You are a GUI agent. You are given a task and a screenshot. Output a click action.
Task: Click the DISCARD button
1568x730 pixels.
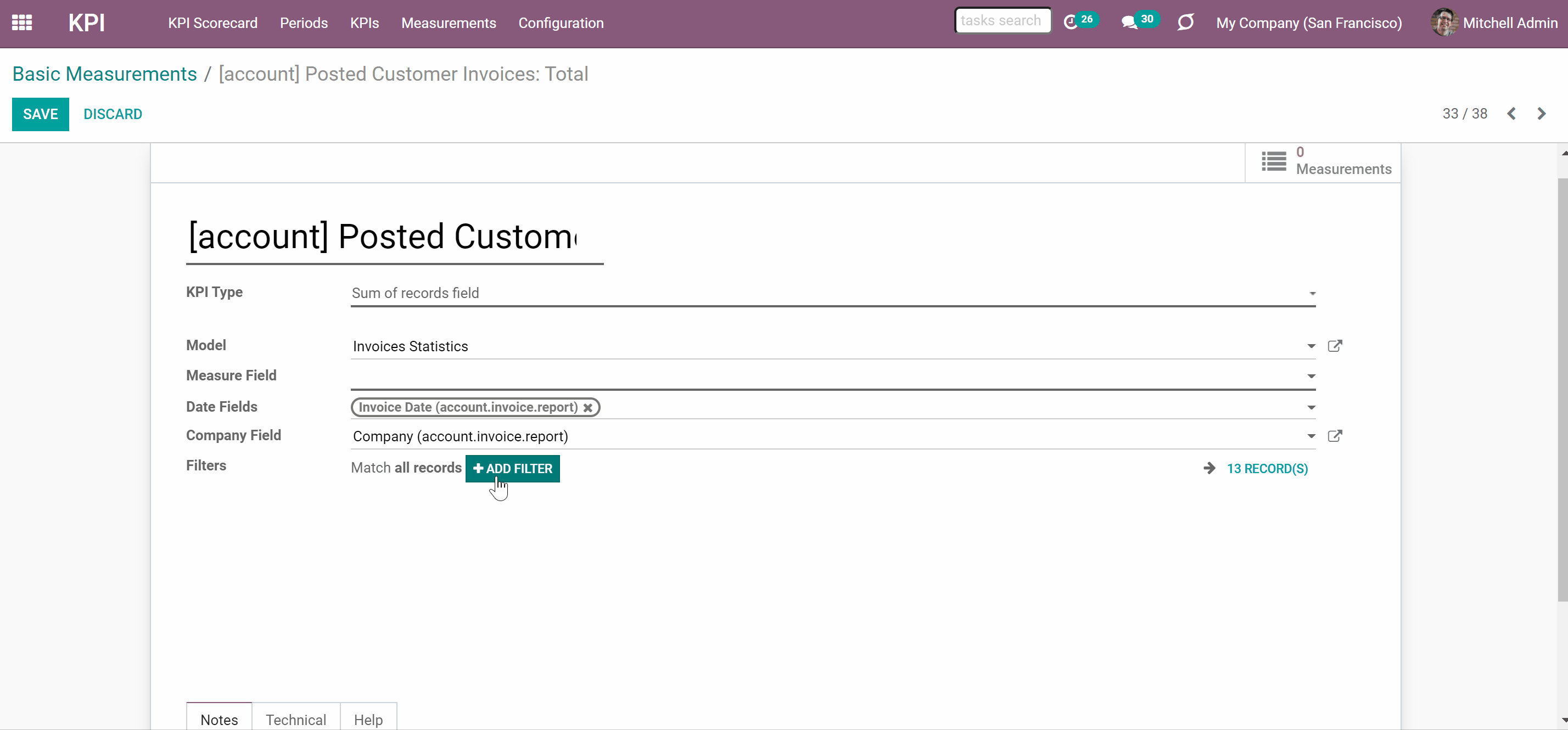pyautogui.click(x=113, y=114)
